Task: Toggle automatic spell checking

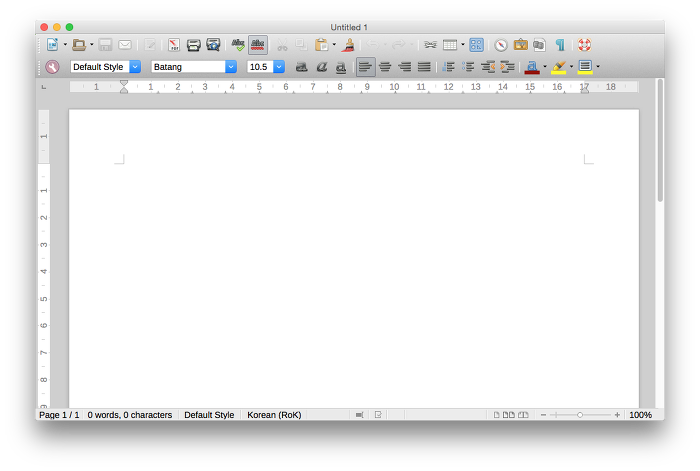Action: click(258, 45)
